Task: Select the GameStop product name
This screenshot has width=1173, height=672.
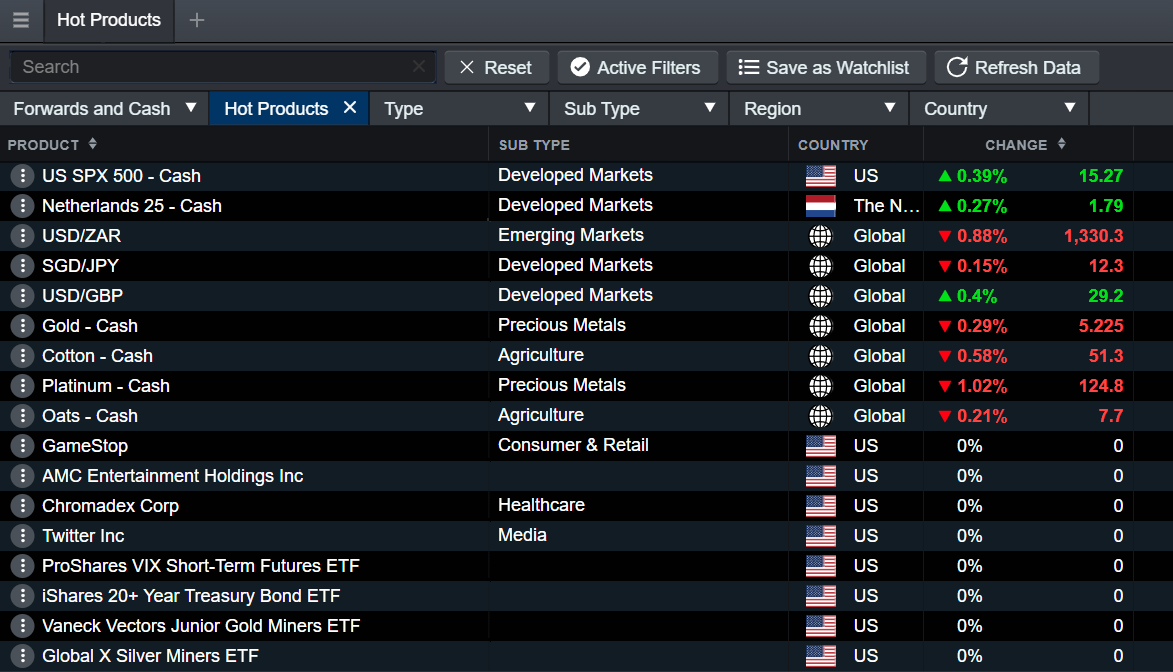Action: (x=85, y=446)
